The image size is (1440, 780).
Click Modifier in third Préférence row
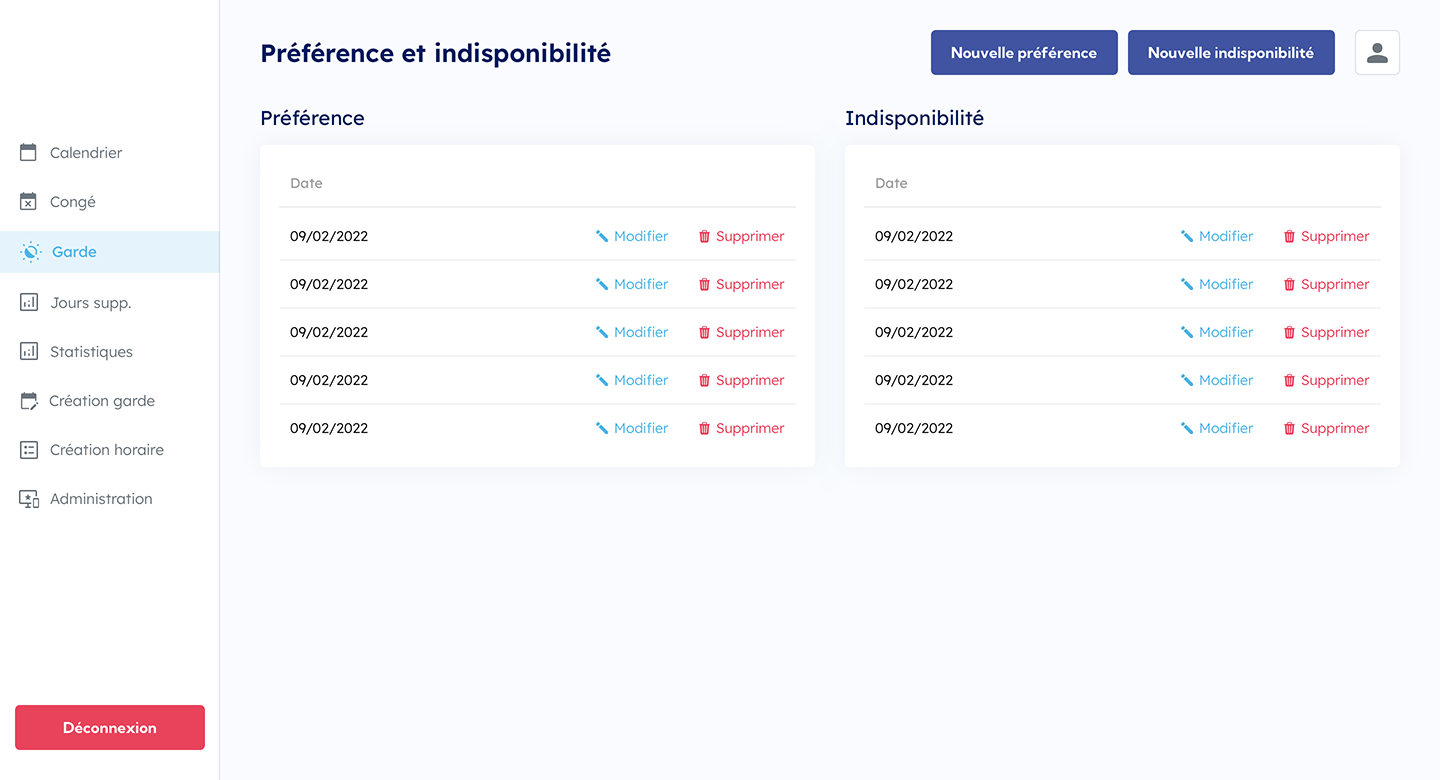[640, 333]
